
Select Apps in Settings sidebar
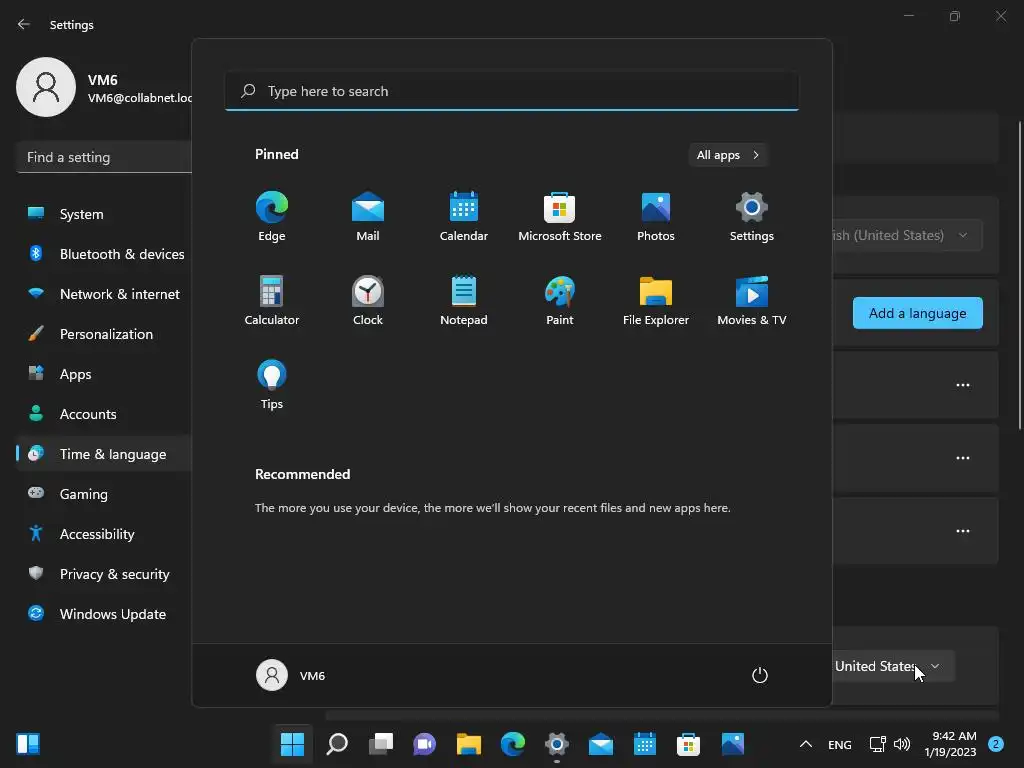pos(104,374)
